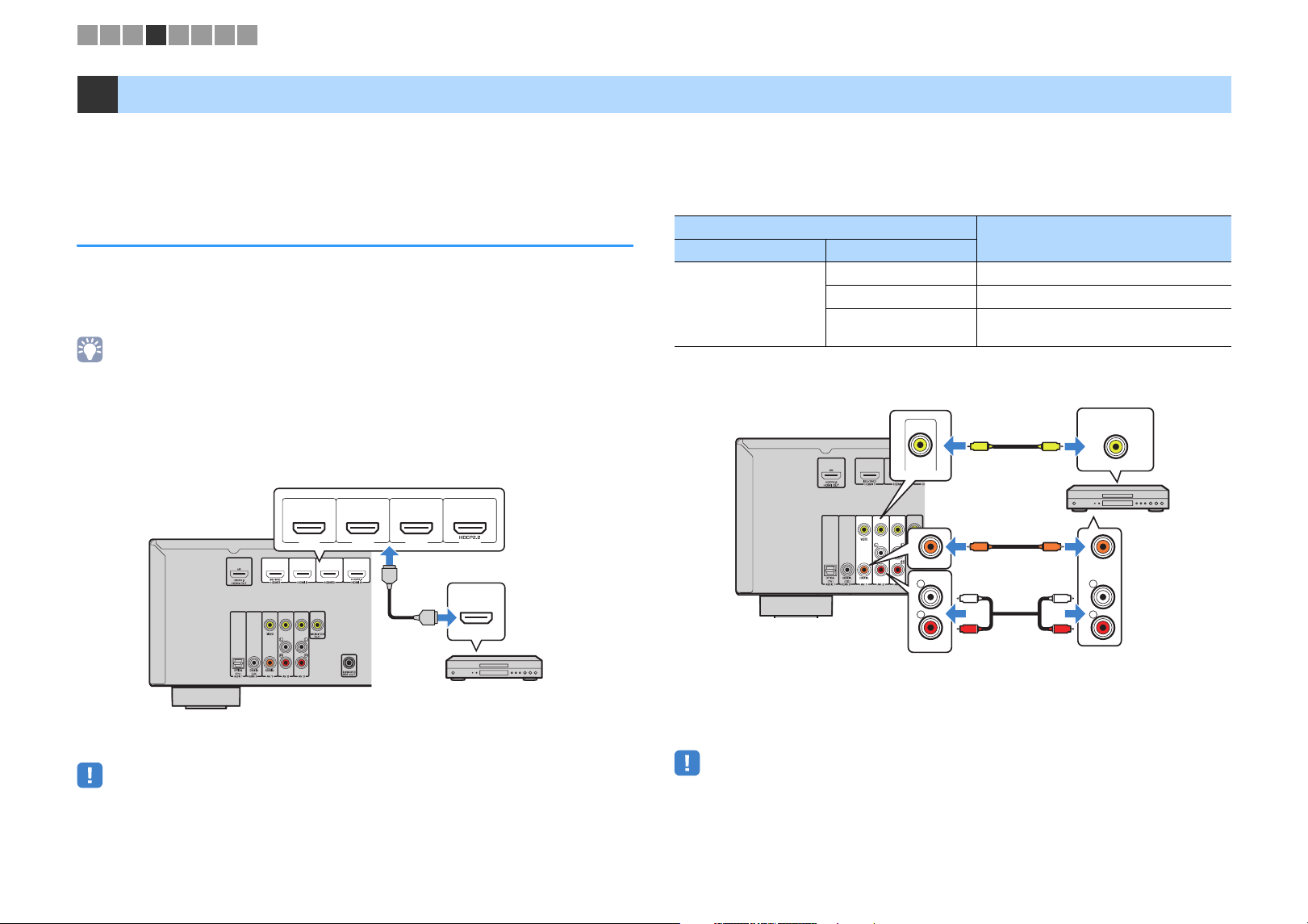Select the first gray square in page indicator
Image resolution: width=1308 pixels, height=924 pixels.
point(87,35)
